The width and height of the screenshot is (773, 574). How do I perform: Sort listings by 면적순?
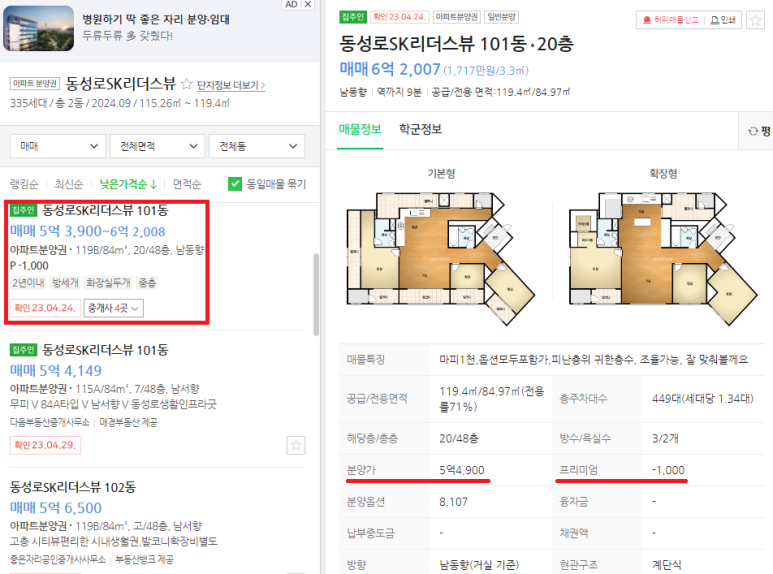click(187, 184)
